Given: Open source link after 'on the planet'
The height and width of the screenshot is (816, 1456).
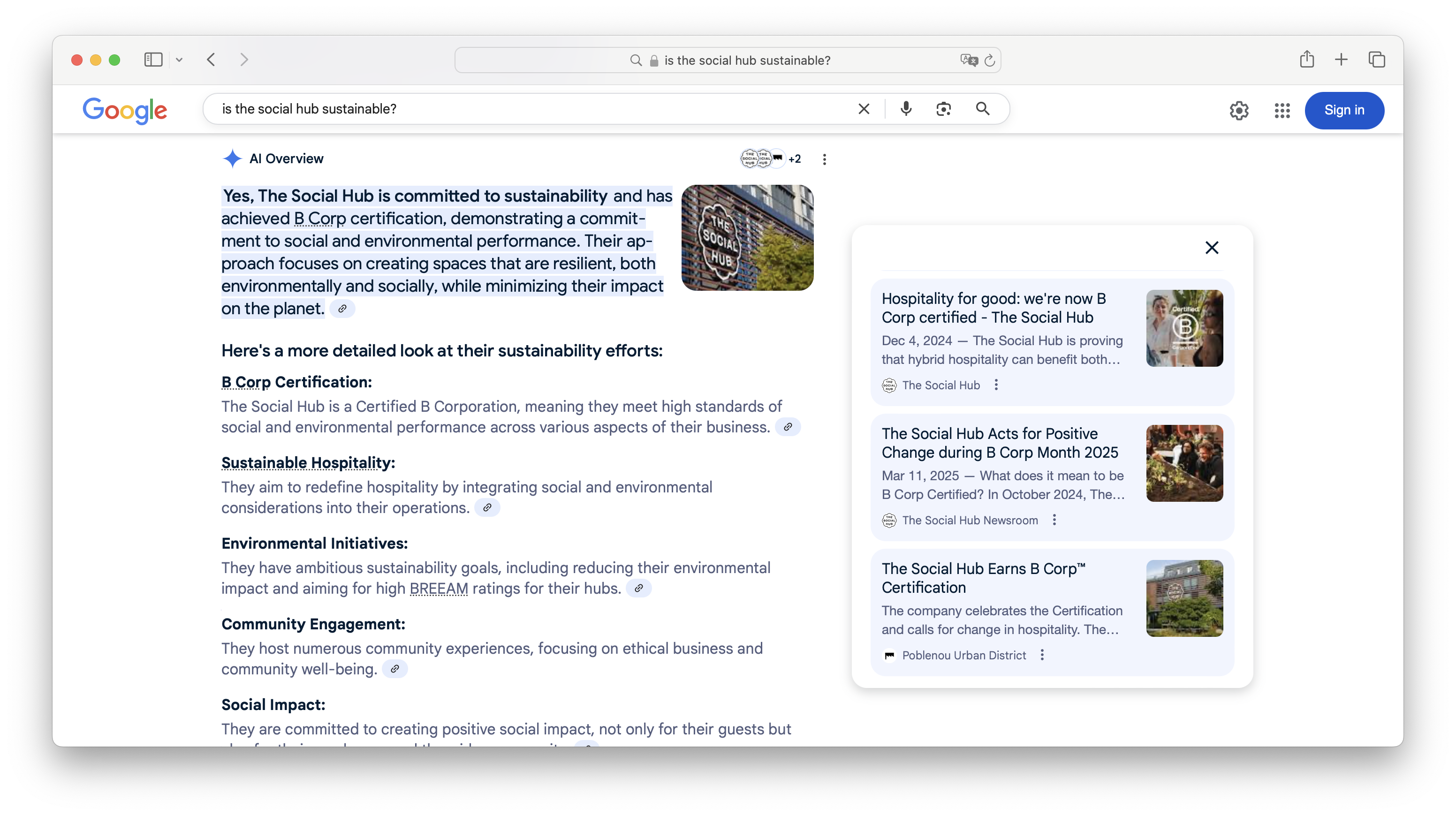Looking at the screenshot, I should [342, 309].
